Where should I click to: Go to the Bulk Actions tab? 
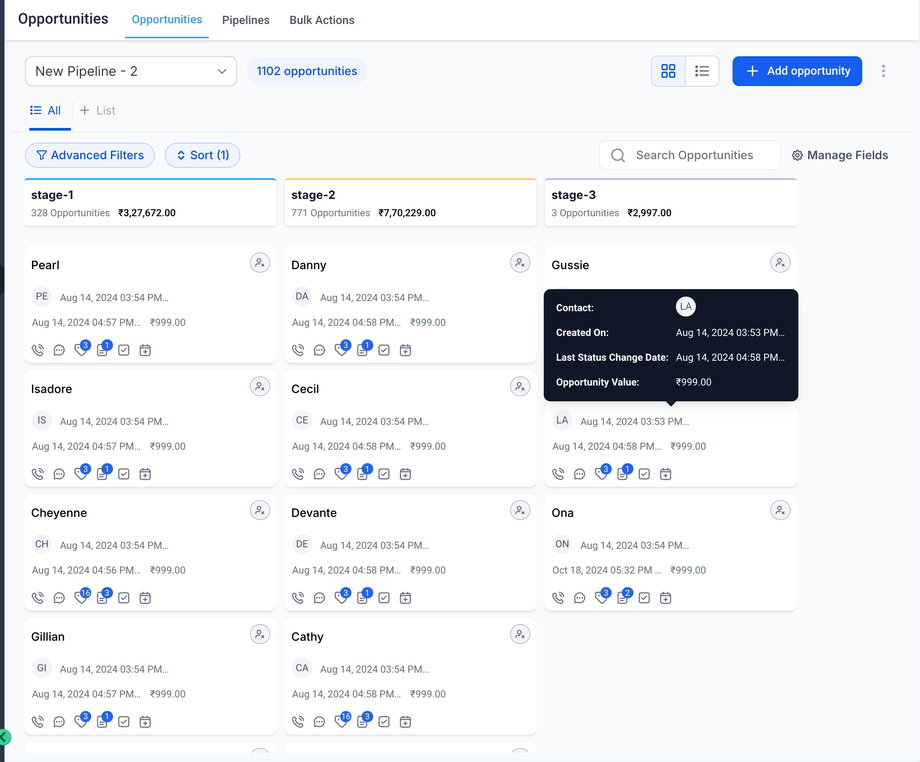coord(321,20)
